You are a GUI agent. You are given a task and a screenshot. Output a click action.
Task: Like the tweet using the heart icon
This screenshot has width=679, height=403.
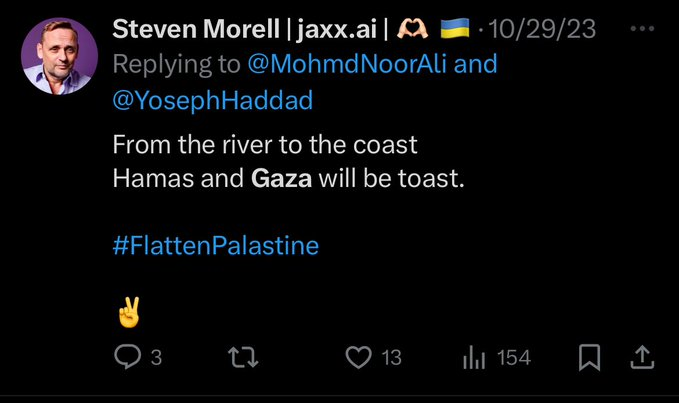pyautogui.click(x=357, y=357)
